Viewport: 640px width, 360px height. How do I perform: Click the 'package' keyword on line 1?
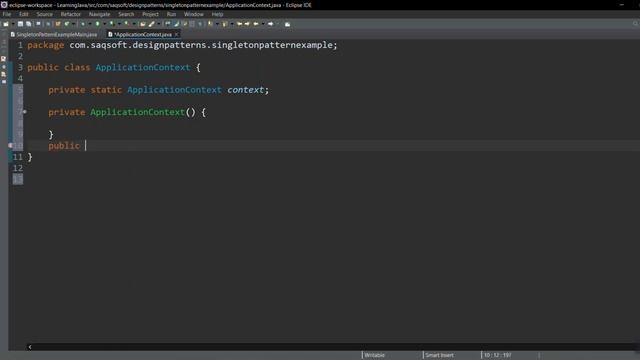point(46,45)
